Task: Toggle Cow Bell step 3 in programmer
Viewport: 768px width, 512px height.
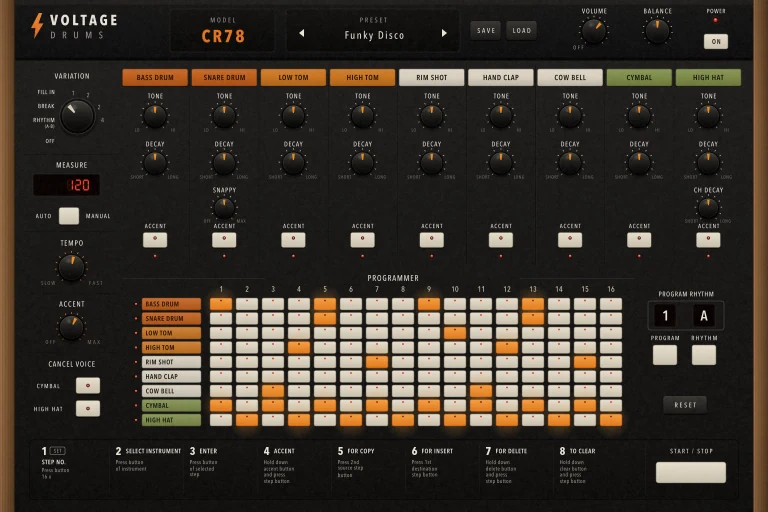Action: pos(273,391)
